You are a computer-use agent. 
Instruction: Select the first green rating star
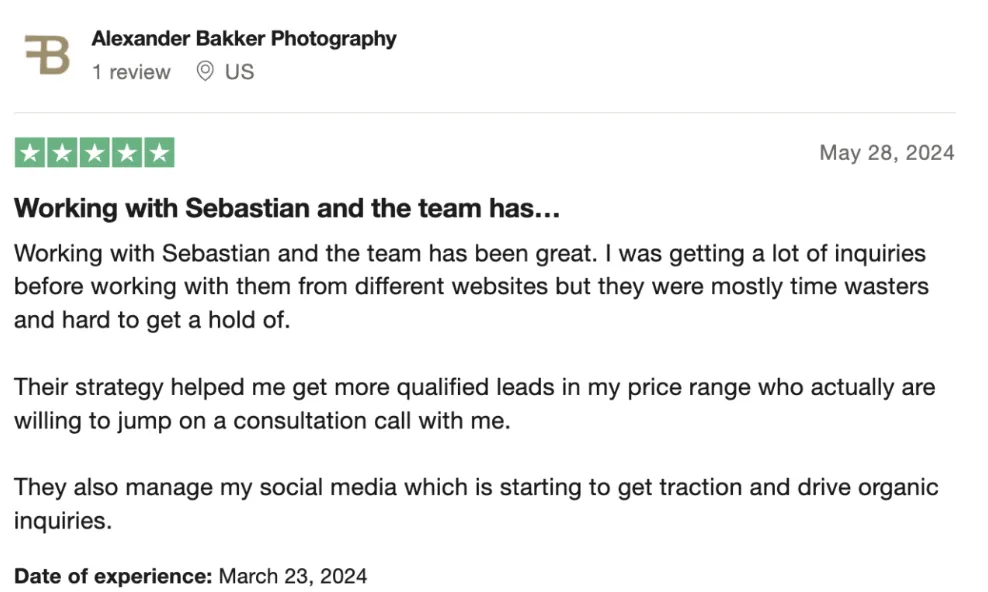coord(30,152)
